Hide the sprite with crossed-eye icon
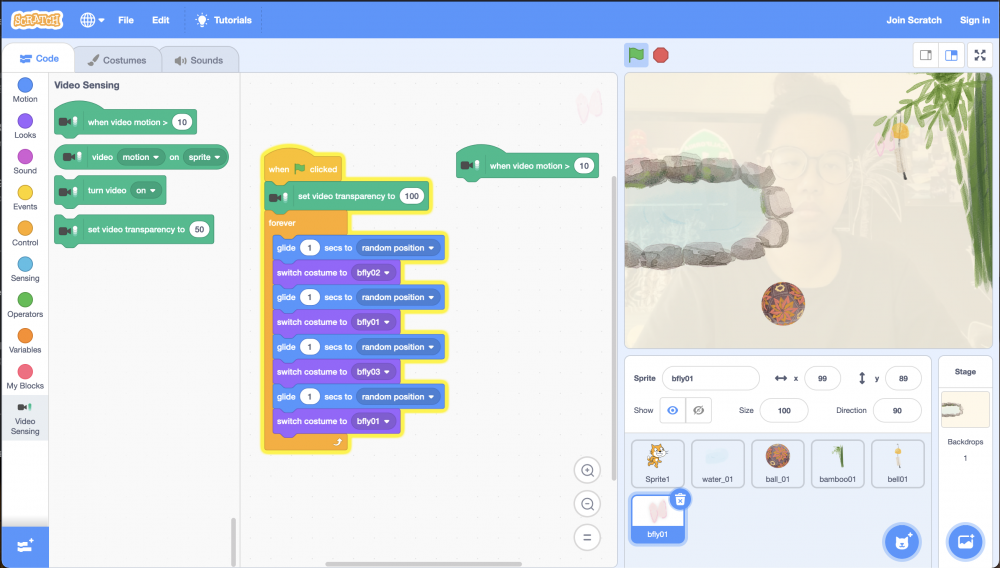Screen dimensions: 1000x568 click(x=698, y=411)
